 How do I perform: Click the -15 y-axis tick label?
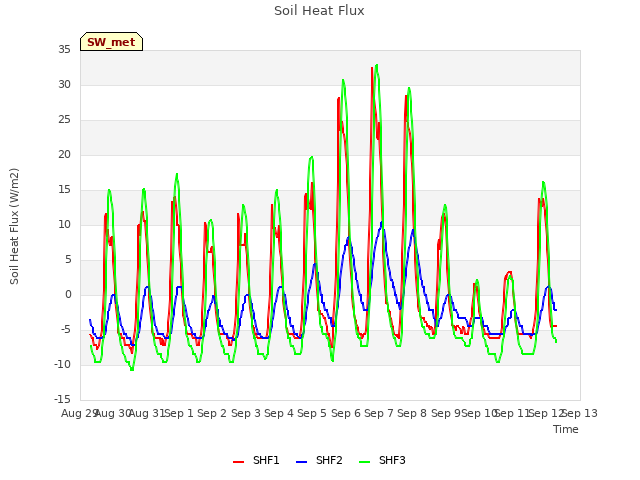coord(62,399)
